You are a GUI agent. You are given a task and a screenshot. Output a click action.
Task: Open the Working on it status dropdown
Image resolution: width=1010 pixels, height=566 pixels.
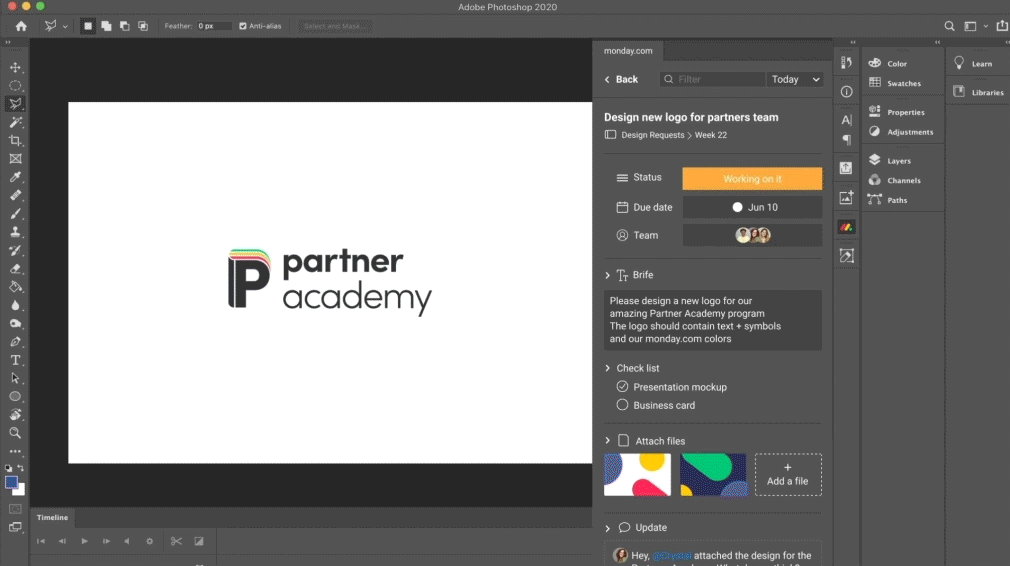752,179
